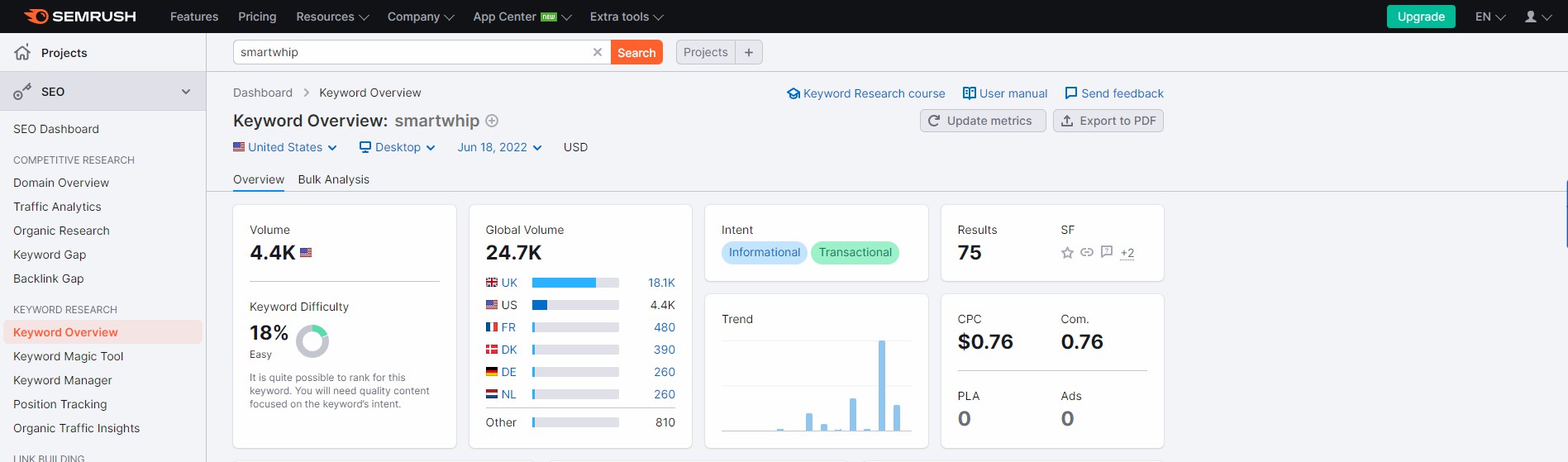
Task: Show the +2 additional SERP features
Action: (x=1127, y=253)
